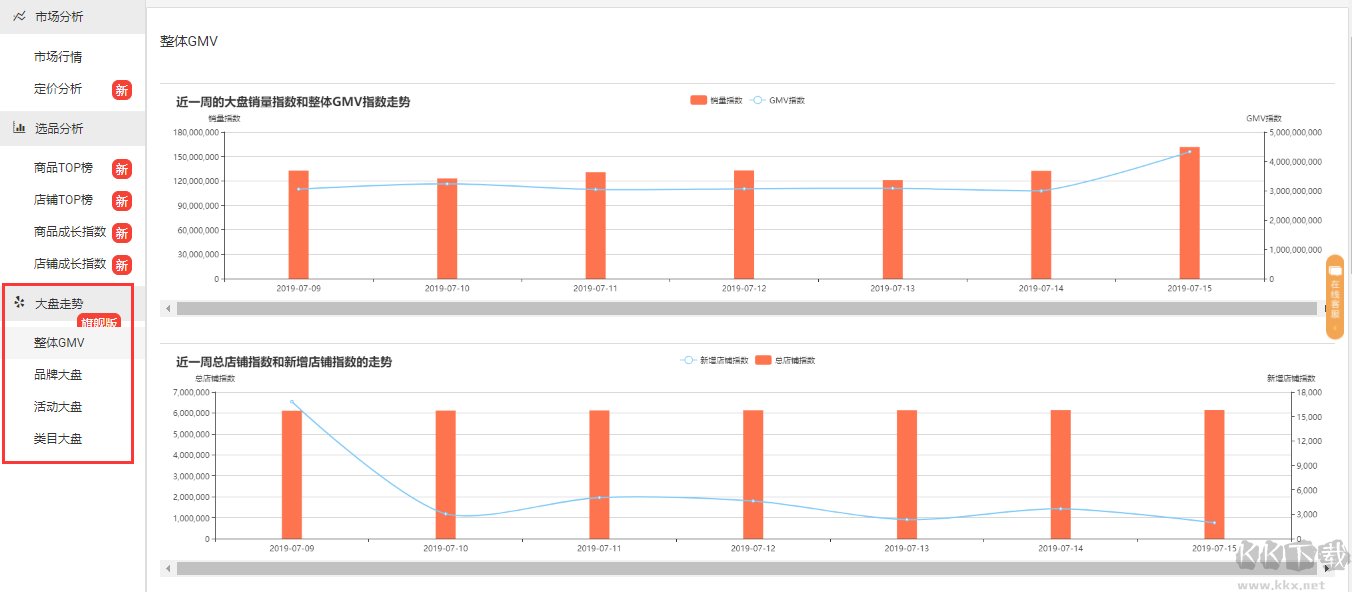Click the 2019-07-15 bar in 销量指数 chart
The image size is (1352, 592).
coord(1189,213)
